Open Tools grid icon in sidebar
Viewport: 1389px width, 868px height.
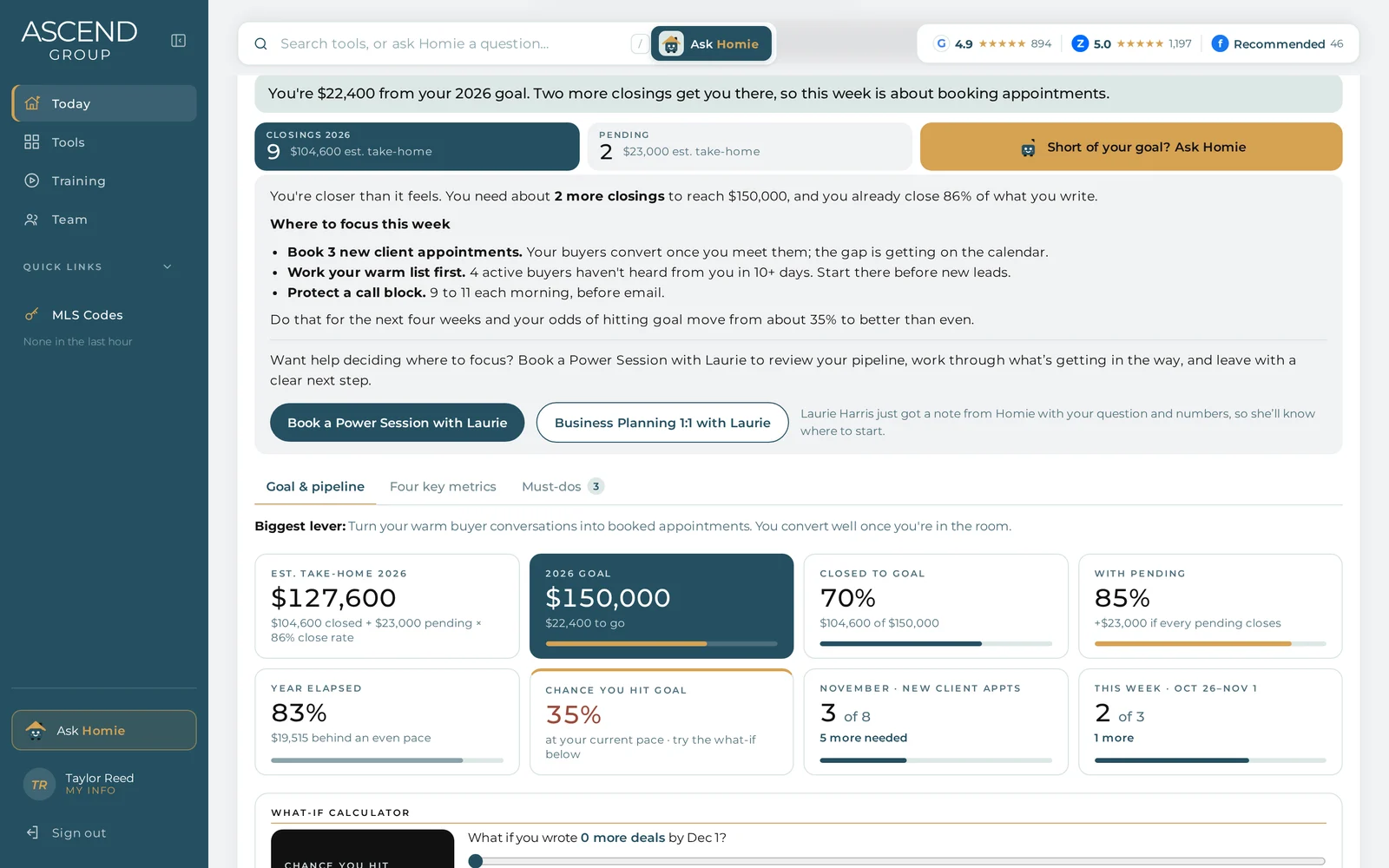(32, 141)
